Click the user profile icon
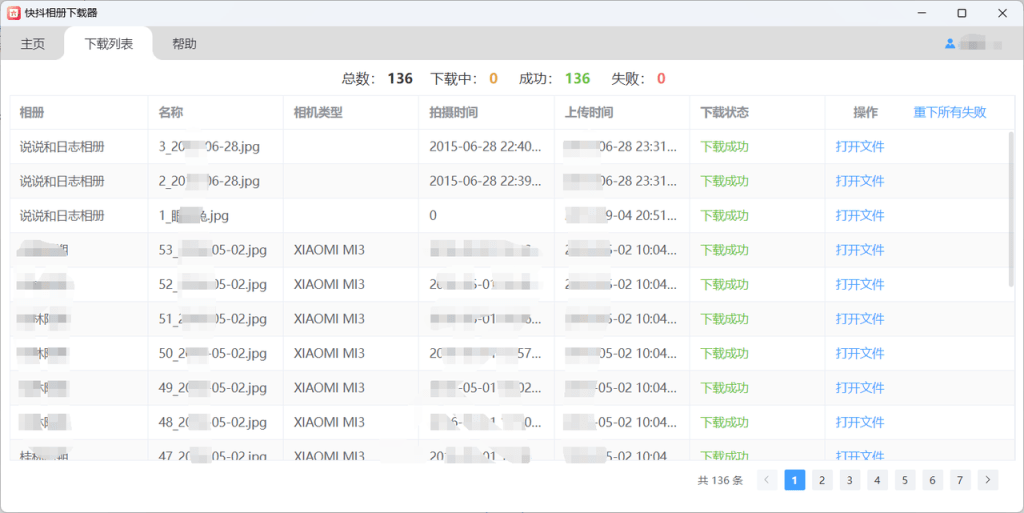This screenshot has width=1024, height=513. (x=950, y=44)
